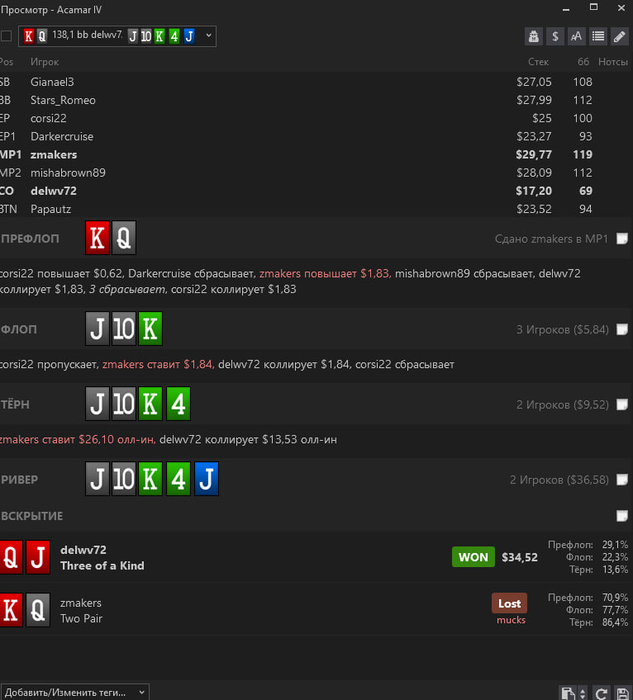Open the list view icon in the toolbar
This screenshot has height=700, width=633.
[x=598, y=36]
